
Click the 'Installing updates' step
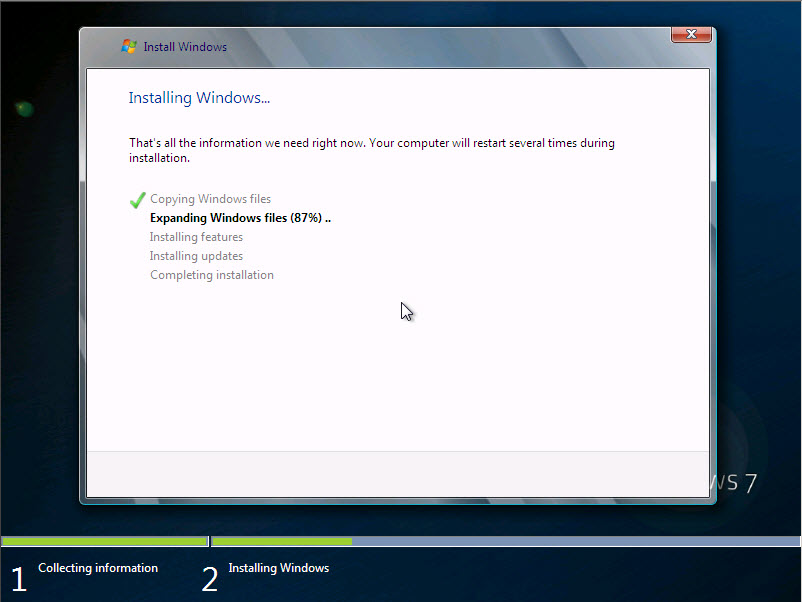pos(196,256)
